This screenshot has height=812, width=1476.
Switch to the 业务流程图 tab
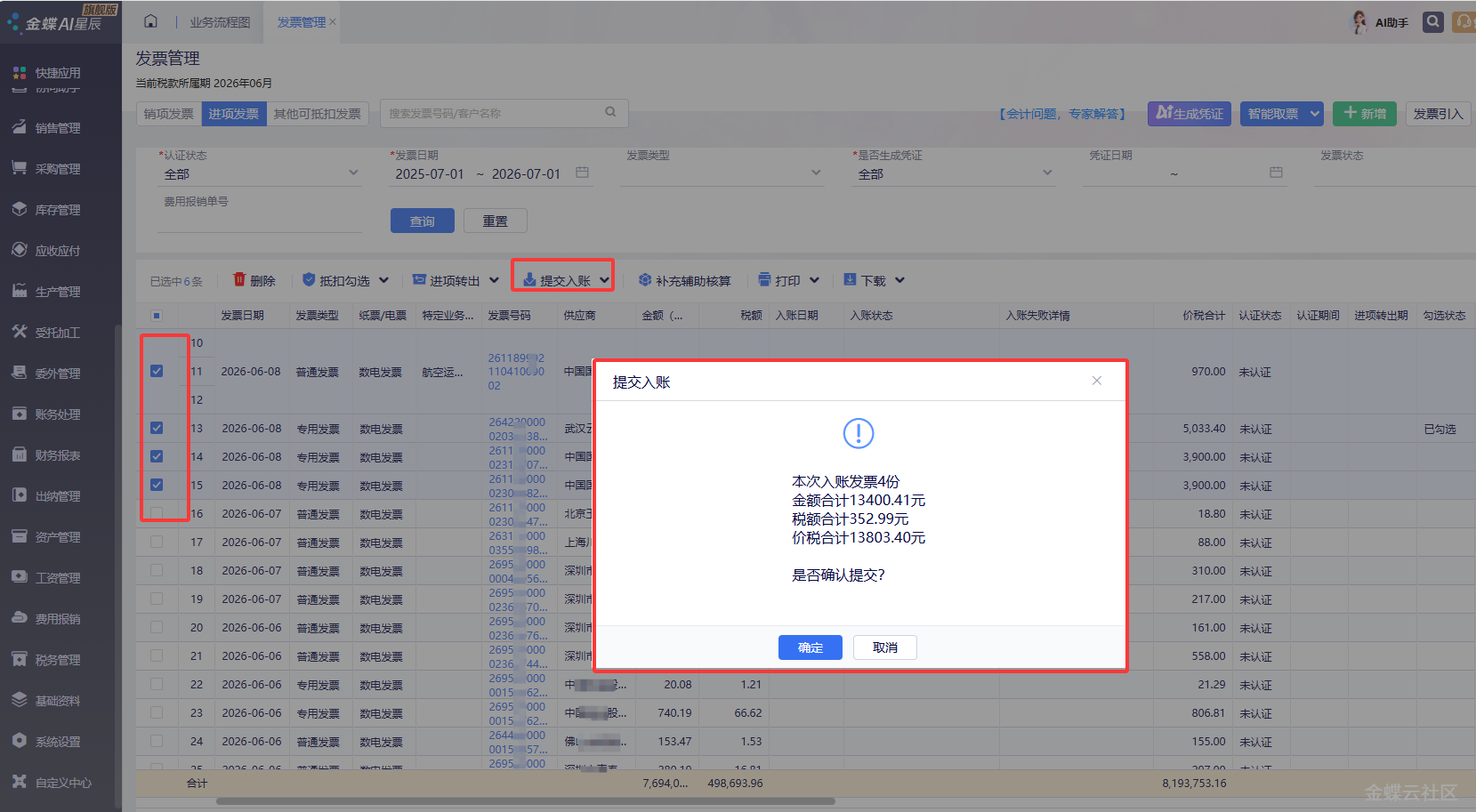[220, 22]
